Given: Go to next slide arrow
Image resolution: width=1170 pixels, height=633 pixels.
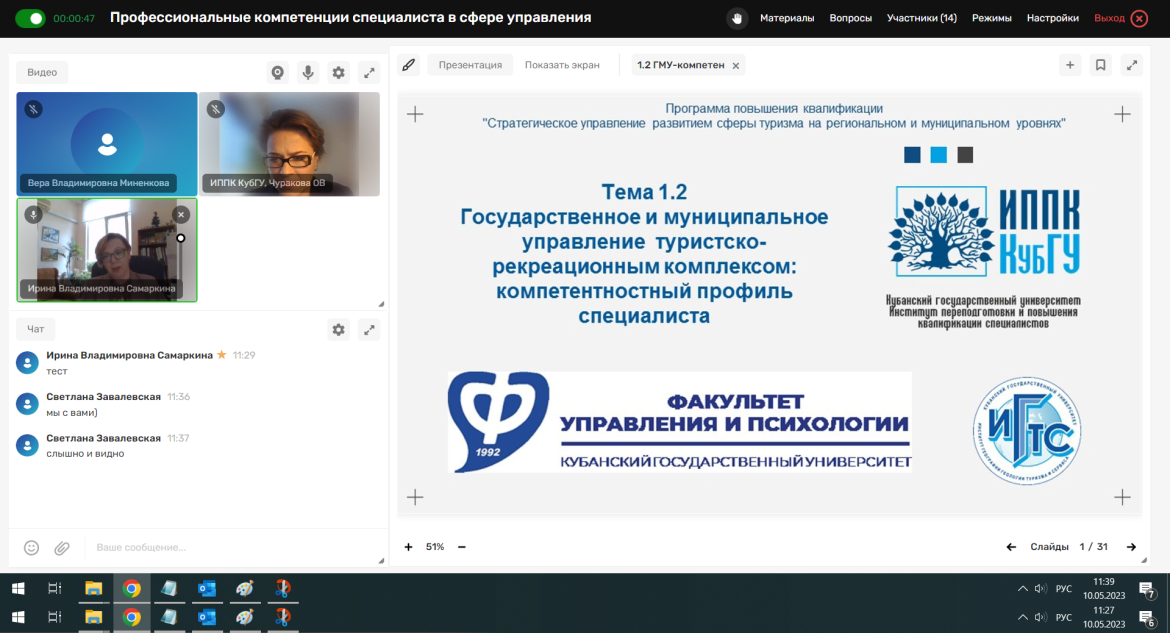Looking at the screenshot, I should point(1131,547).
